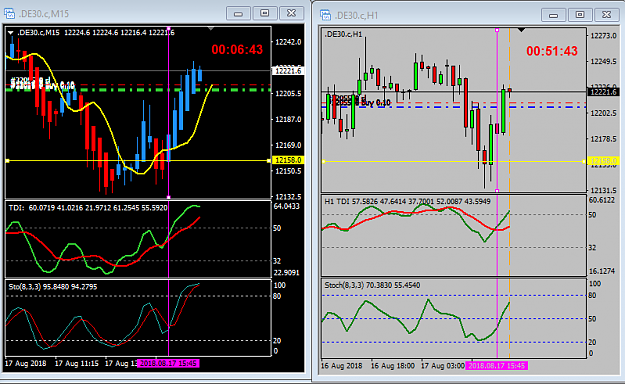
Task: Click the 12221.6 current price label in M15
Action: [x=289, y=71]
